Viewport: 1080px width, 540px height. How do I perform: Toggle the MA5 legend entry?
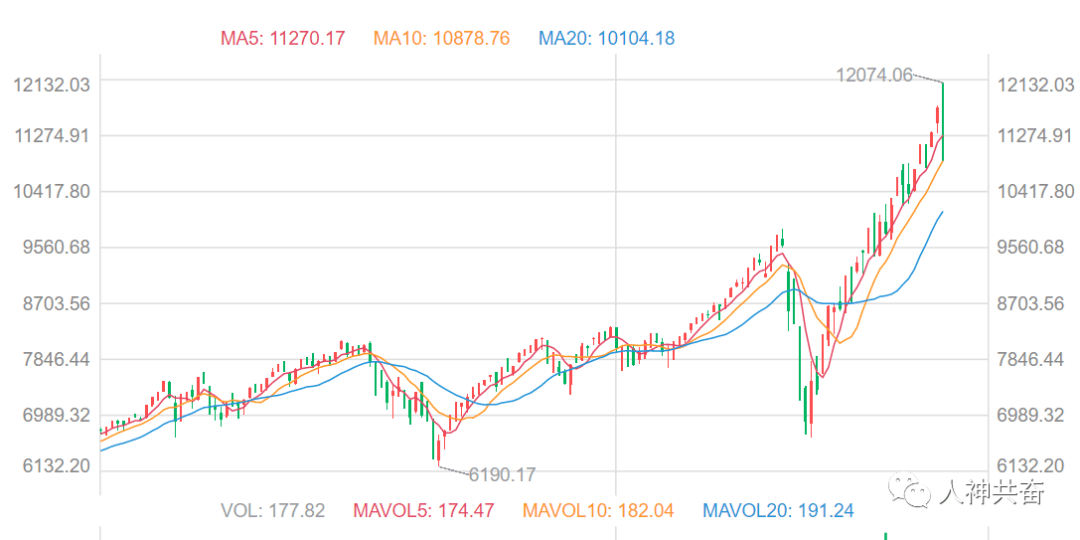click(x=282, y=39)
